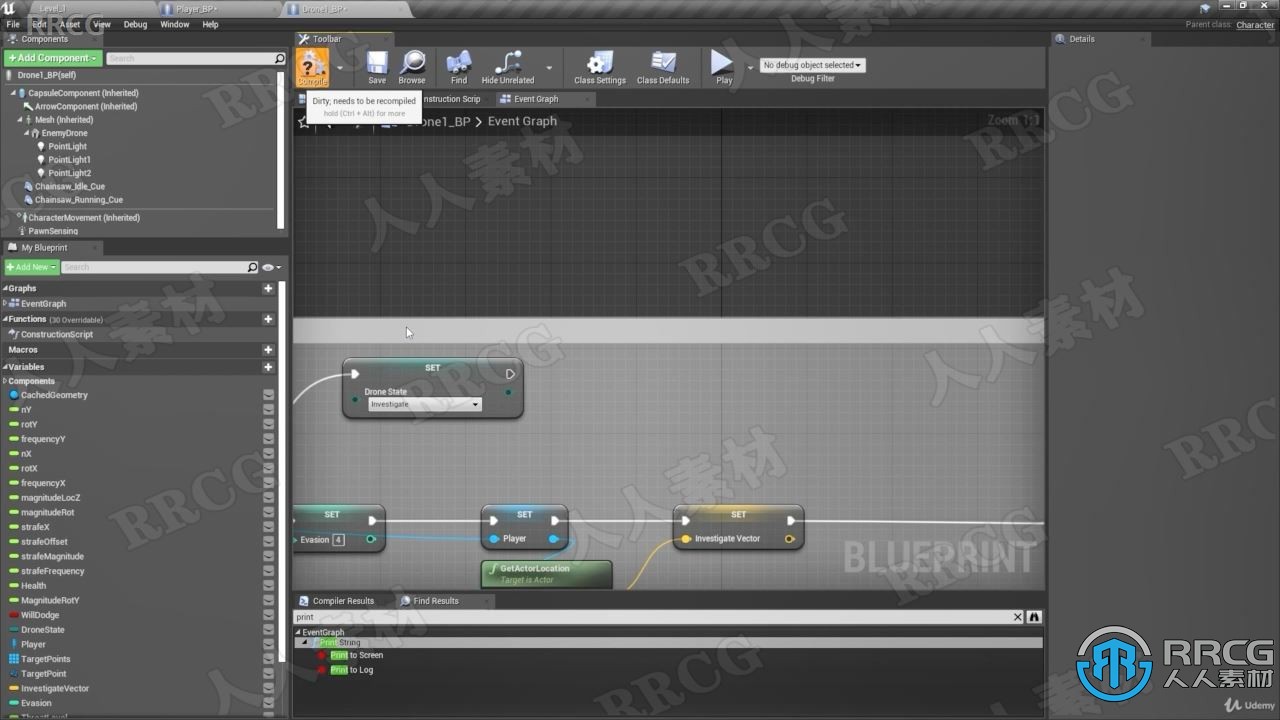Toggle visibility of strafeX variable
Image resolution: width=1280 pixels, height=720 pixels.
[x=268, y=527]
